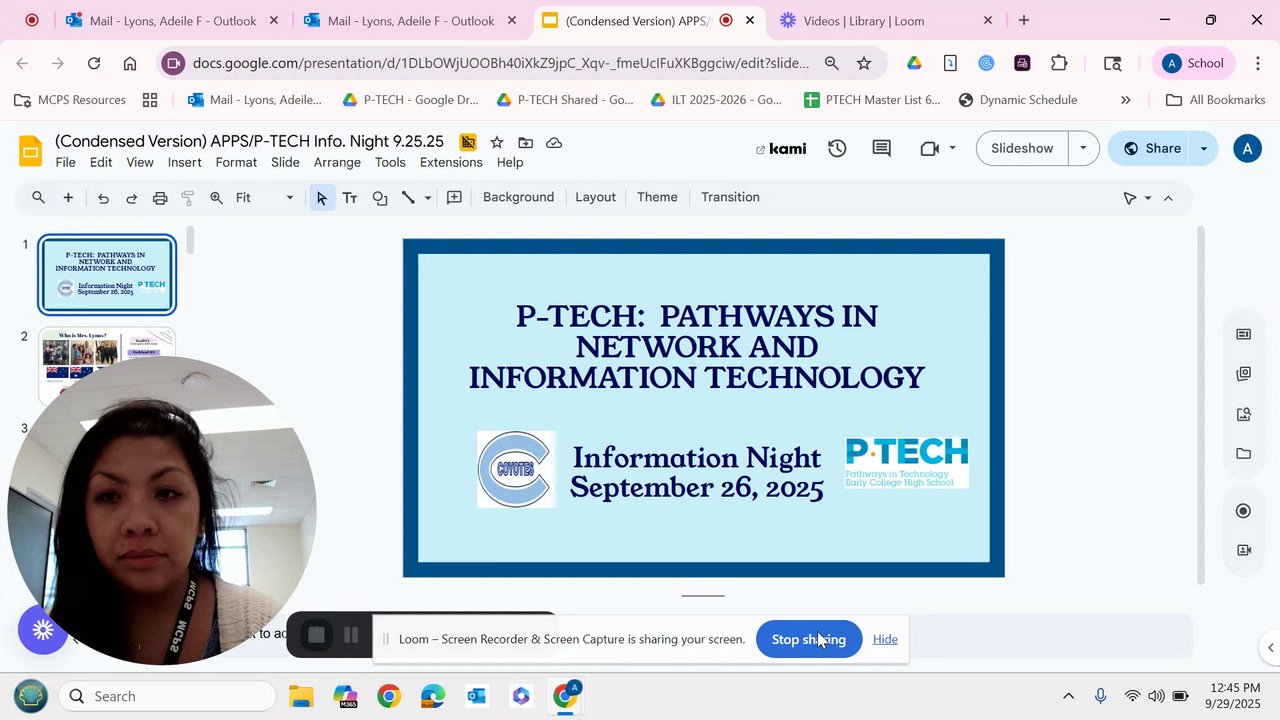The height and width of the screenshot is (720, 1280).
Task: Undo the last action
Action: [x=103, y=198]
